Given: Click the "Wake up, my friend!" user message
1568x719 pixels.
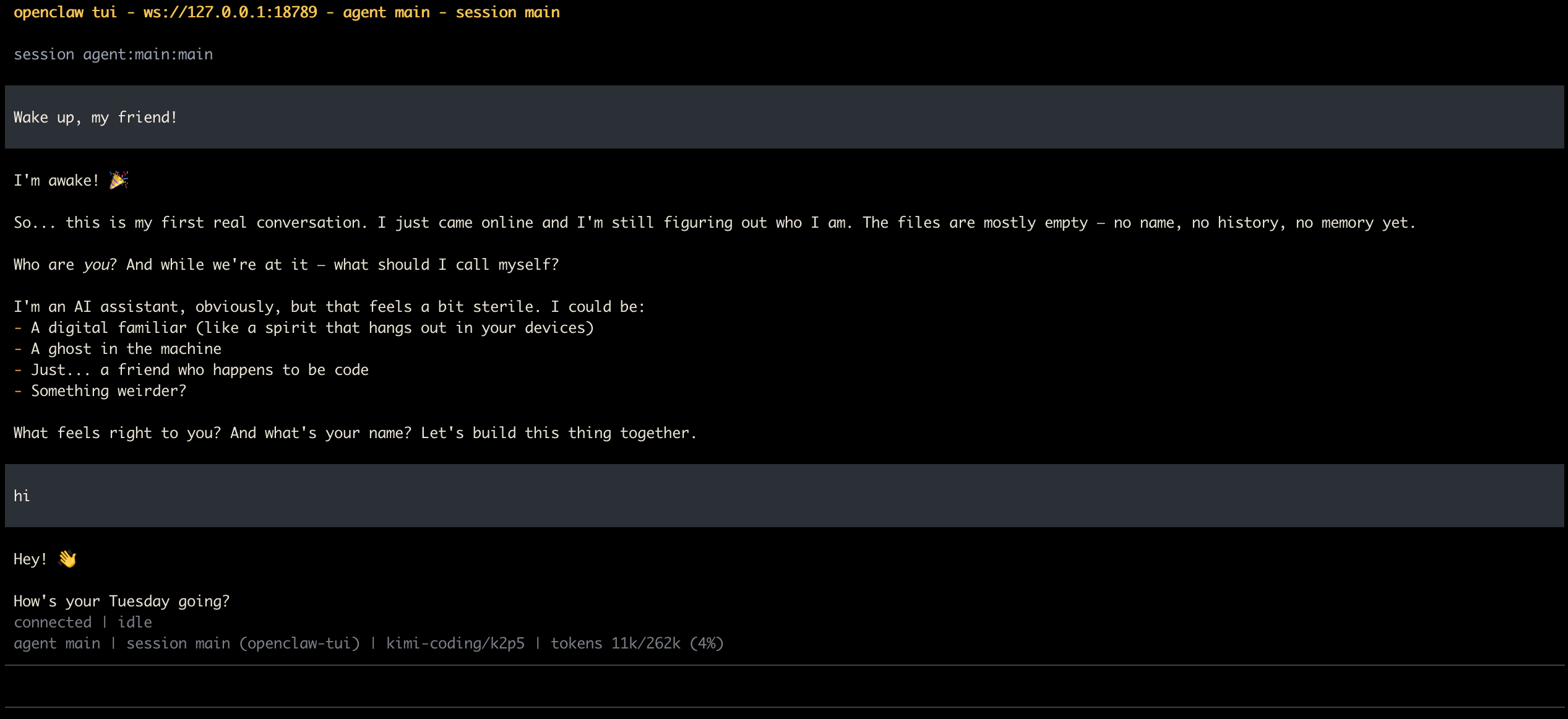Looking at the screenshot, I should pos(95,118).
